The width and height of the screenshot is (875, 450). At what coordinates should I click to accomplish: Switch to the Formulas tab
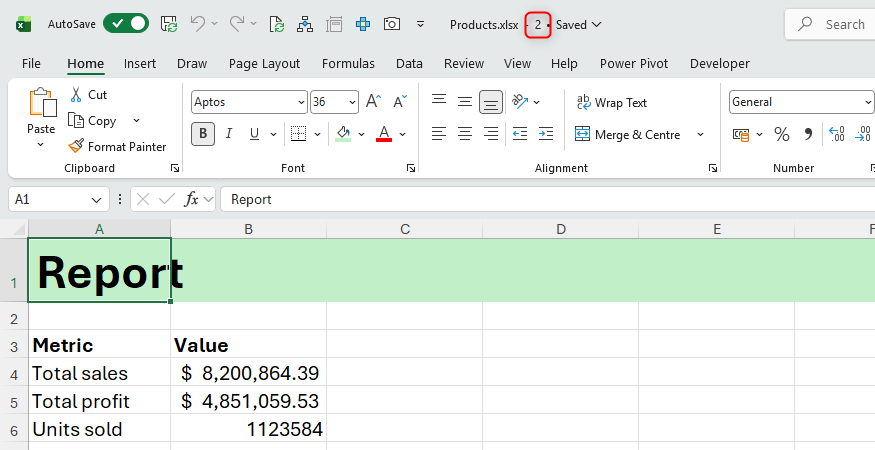point(348,64)
